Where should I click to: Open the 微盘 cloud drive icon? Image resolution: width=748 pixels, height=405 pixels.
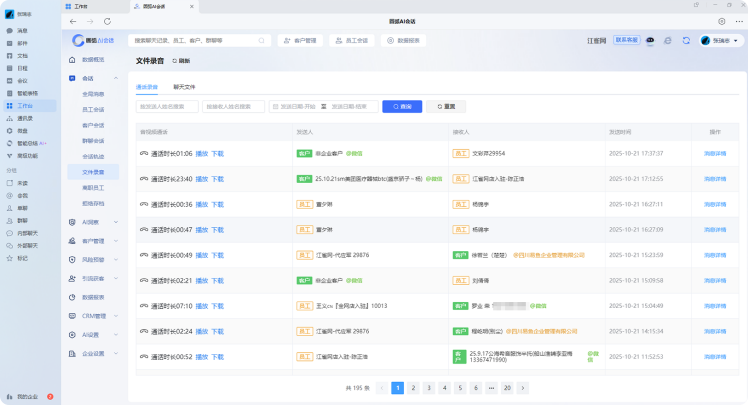click(x=21, y=130)
